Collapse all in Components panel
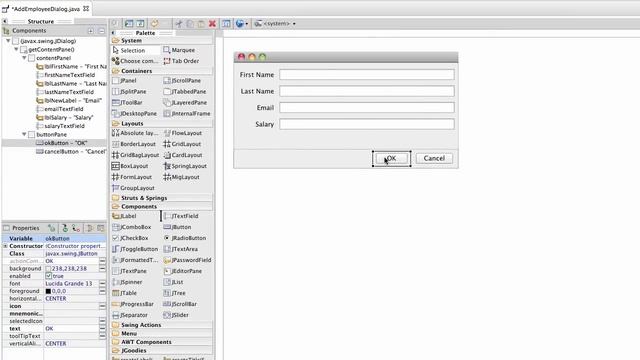Viewport: 640px width, 360px height. pyautogui.click(x=102, y=31)
